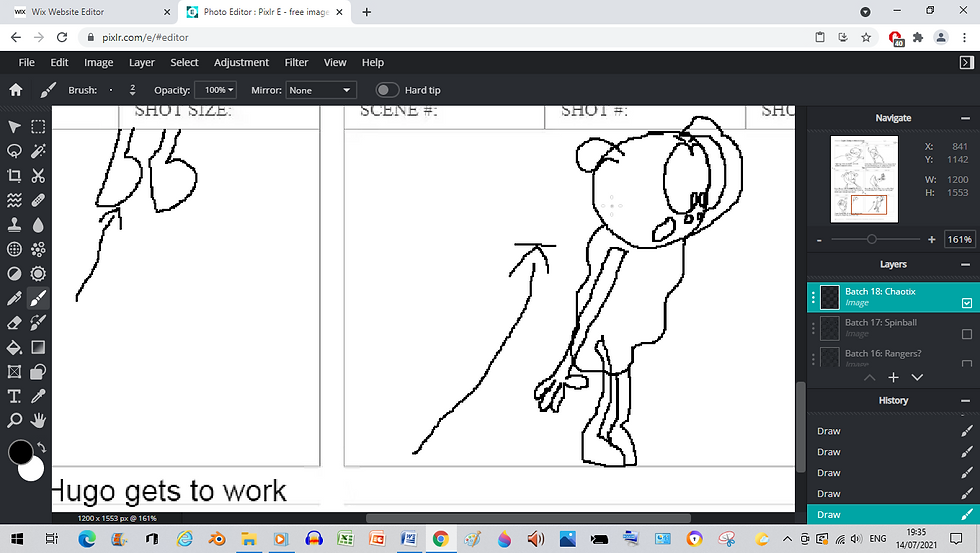The image size is (980, 553).
Task: Click the navigator zoom slider handle
Action: click(871, 239)
